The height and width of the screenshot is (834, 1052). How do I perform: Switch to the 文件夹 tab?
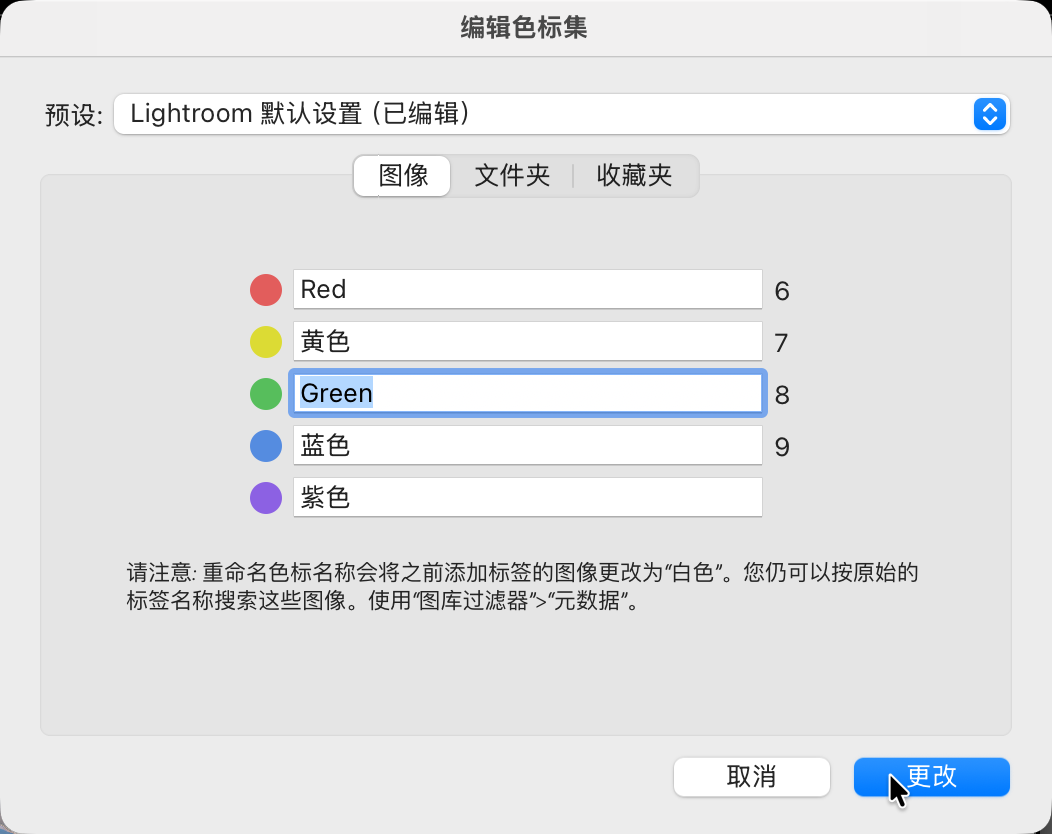pyautogui.click(x=512, y=175)
